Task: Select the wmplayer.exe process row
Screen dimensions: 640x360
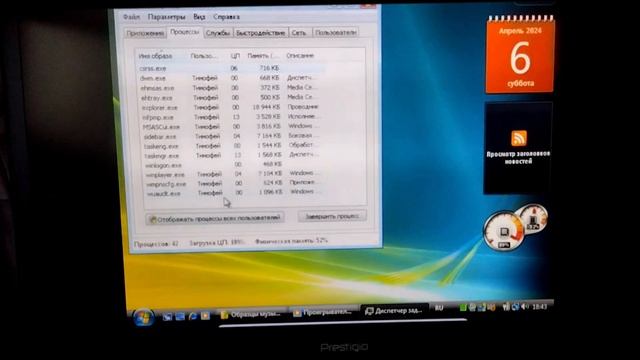Action: 236,174
